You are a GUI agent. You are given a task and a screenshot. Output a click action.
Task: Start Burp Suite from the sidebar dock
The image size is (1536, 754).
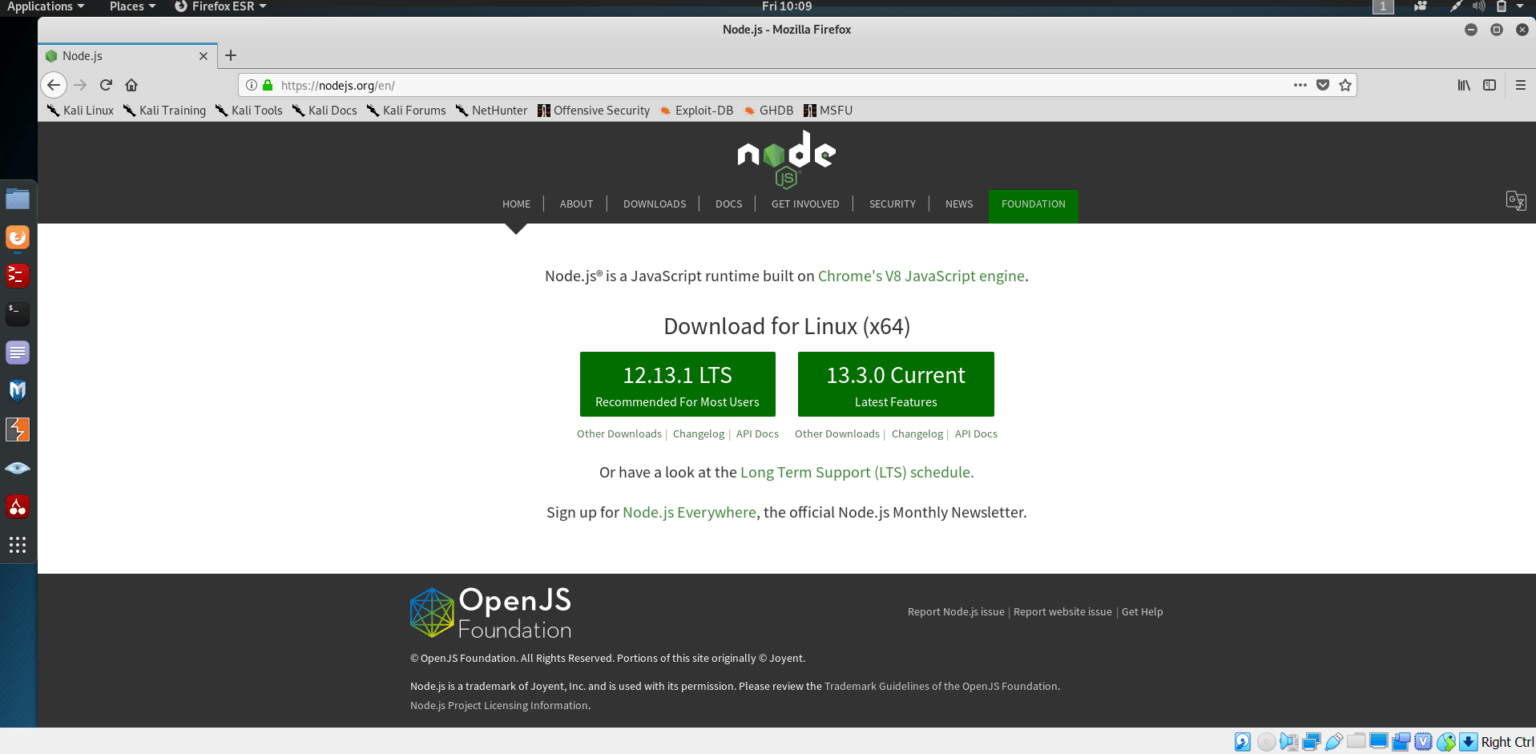[17, 429]
